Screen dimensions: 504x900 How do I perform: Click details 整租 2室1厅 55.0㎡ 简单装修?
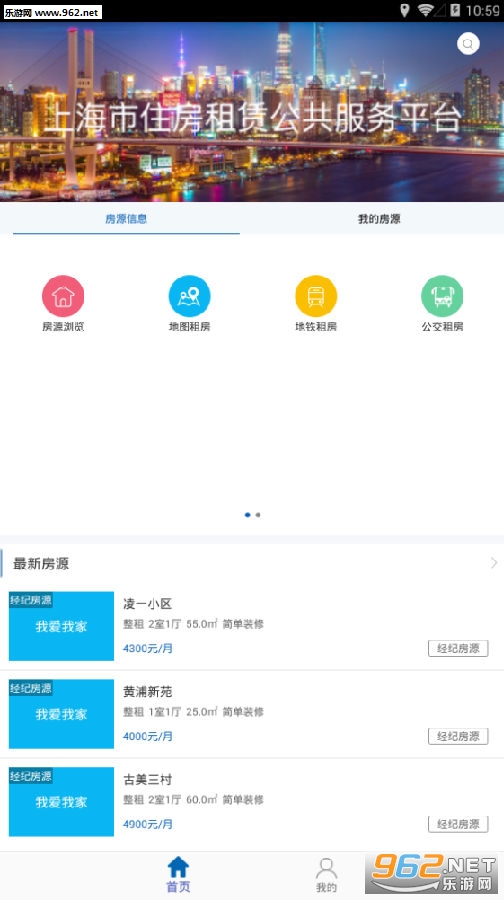(193, 624)
